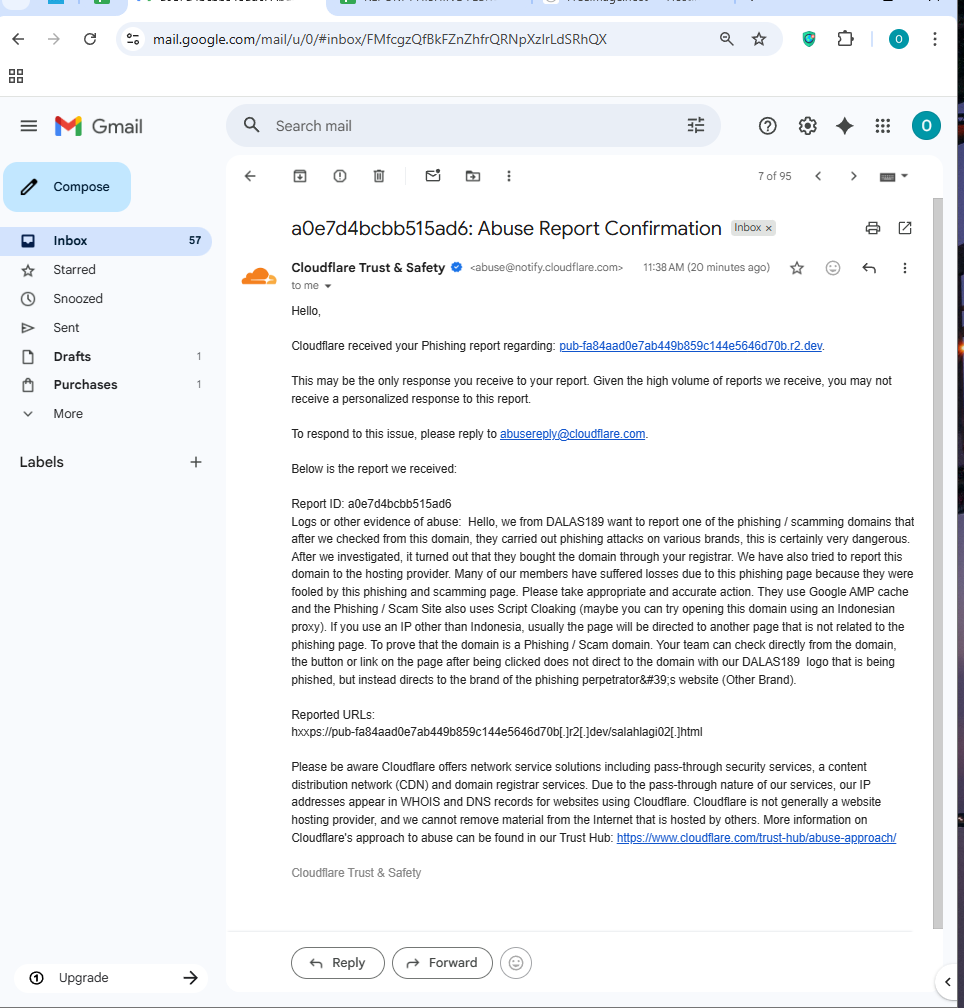Open the Move to folder icon
Image resolution: width=964 pixels, height=1008 pixels.
pyautogui.click(x=473, y=176)
